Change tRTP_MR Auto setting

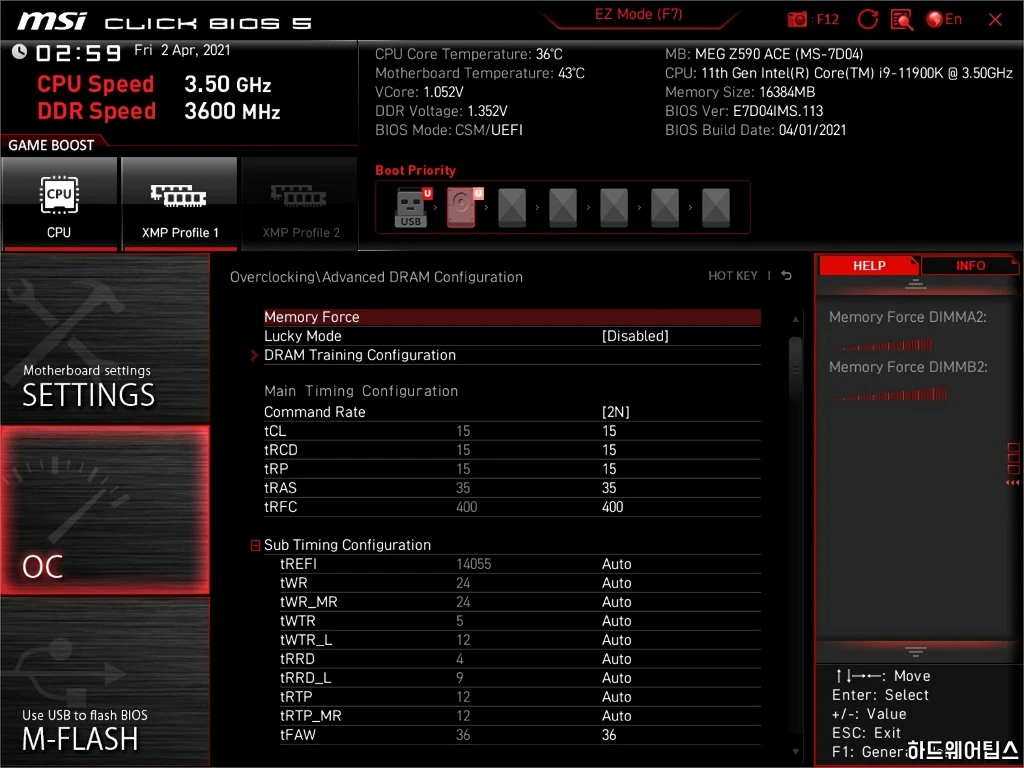pyautogui.click(x=616, y=715)
